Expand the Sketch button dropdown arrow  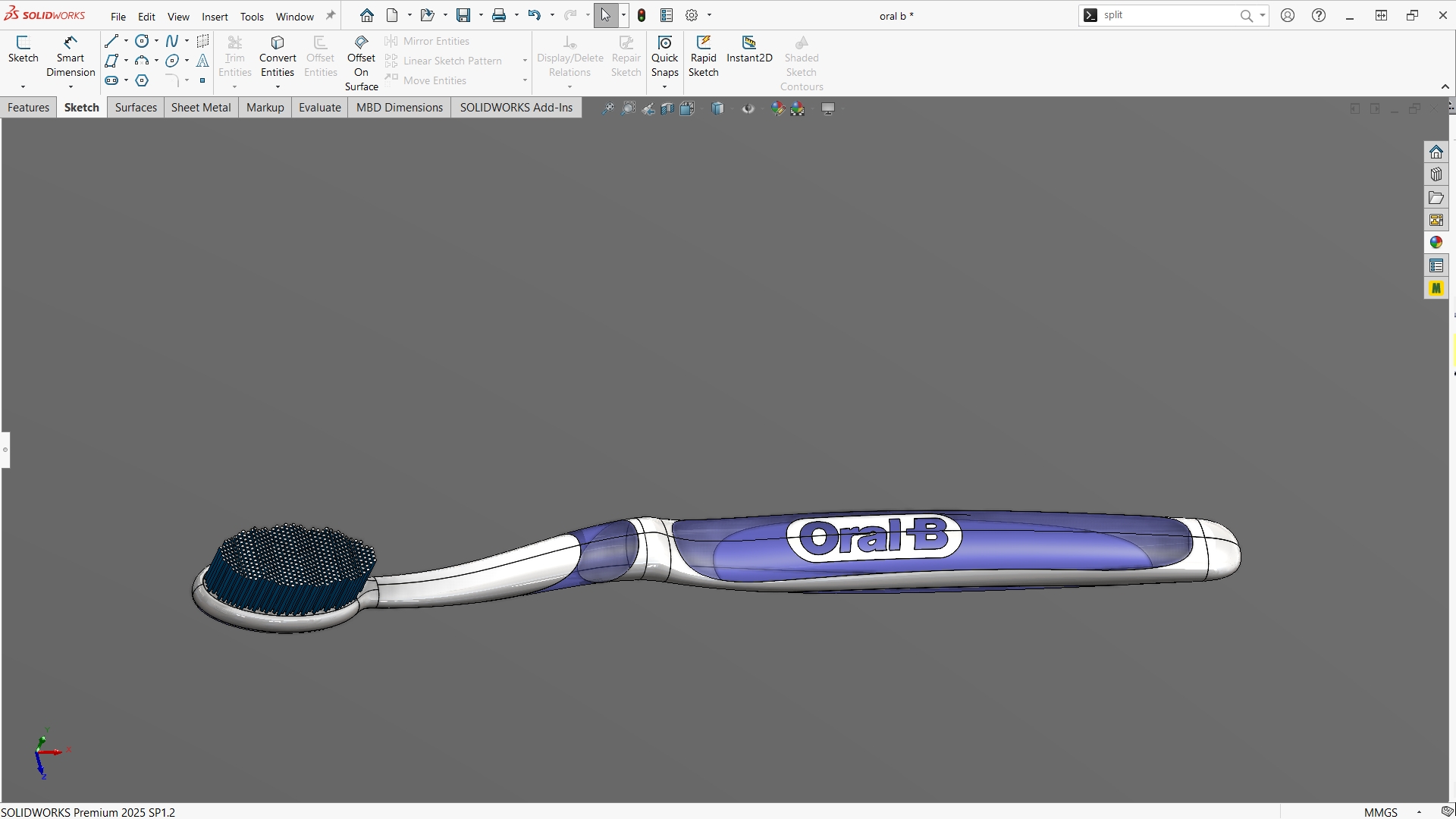[24, 86]
